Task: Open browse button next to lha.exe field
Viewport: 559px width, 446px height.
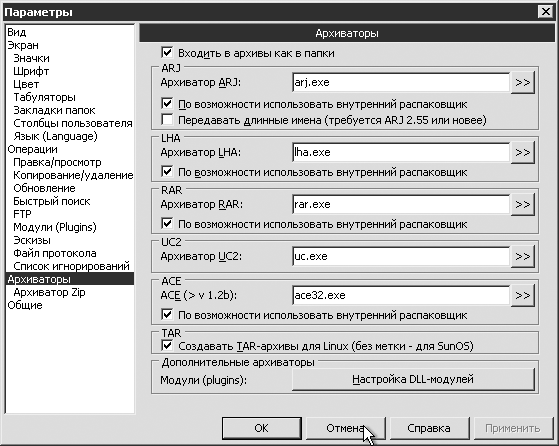Action: point(523,153)
